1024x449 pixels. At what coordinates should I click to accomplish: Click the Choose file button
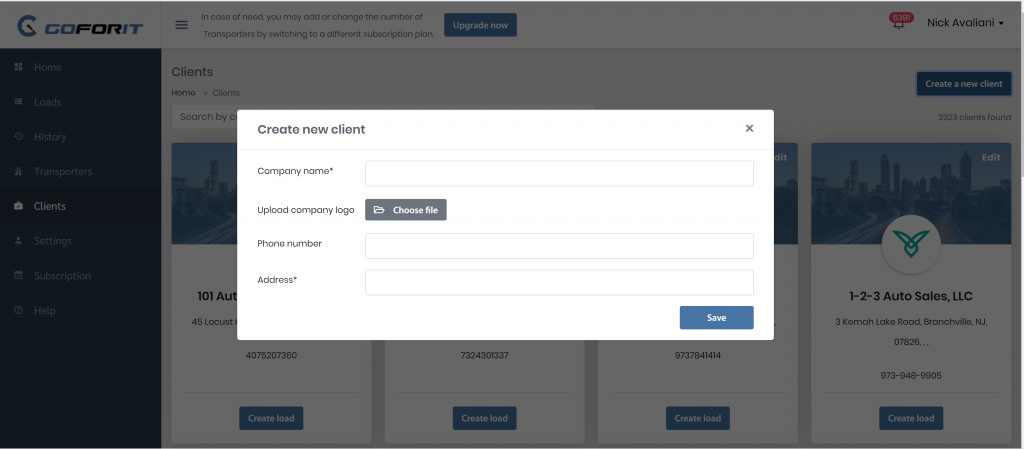pyautogui.click(x=406, y=210)
